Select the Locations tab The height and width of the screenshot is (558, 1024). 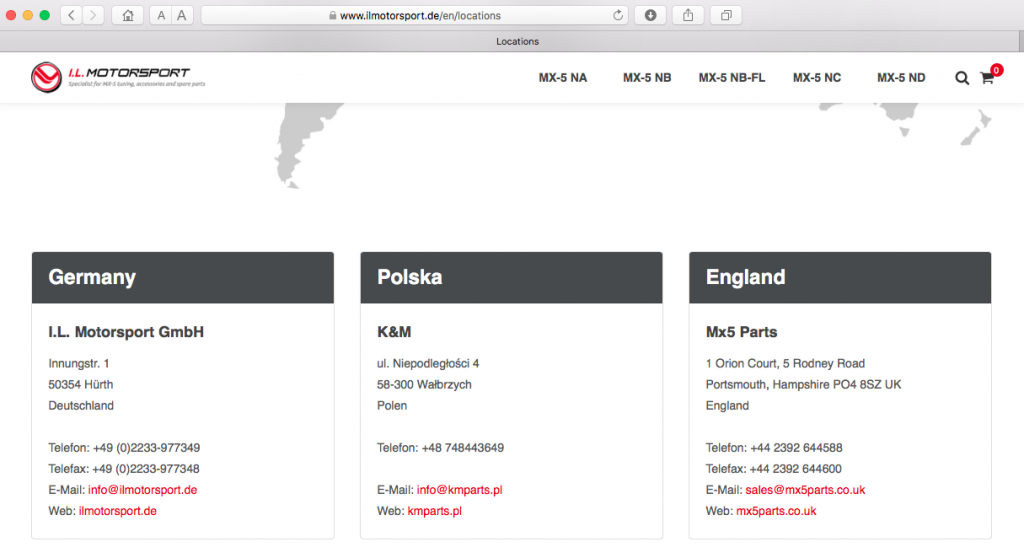(517, 41)
